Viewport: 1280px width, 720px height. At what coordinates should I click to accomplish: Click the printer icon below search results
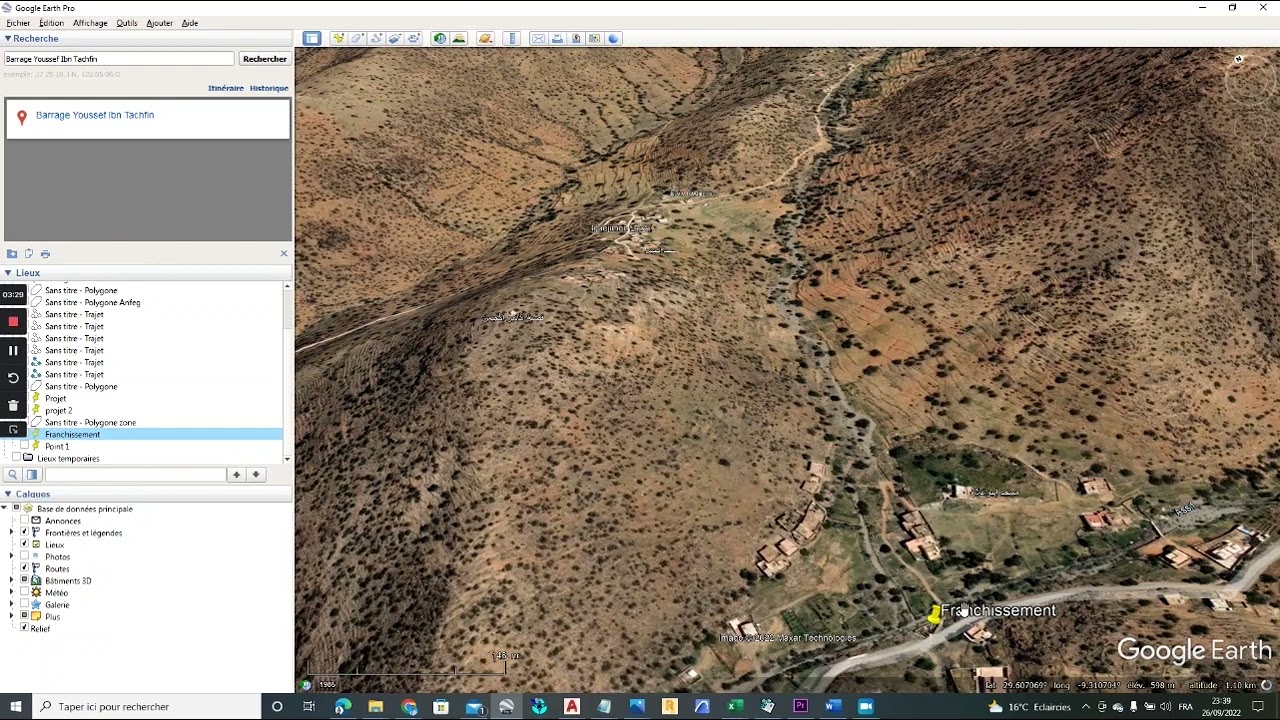[45, 254]
